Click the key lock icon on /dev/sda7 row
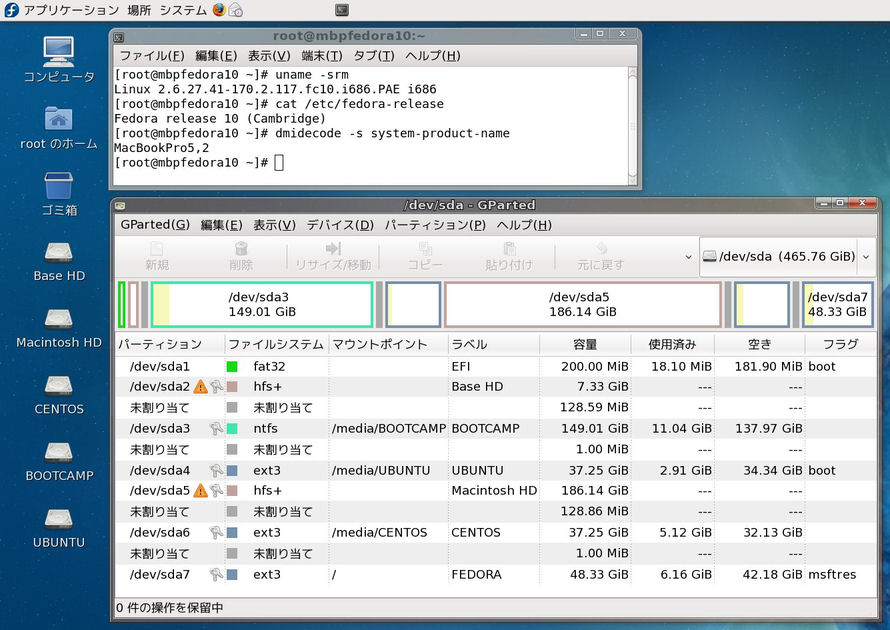Image resolution: width=890 pixels, height=630 pixels. (216, 574)
